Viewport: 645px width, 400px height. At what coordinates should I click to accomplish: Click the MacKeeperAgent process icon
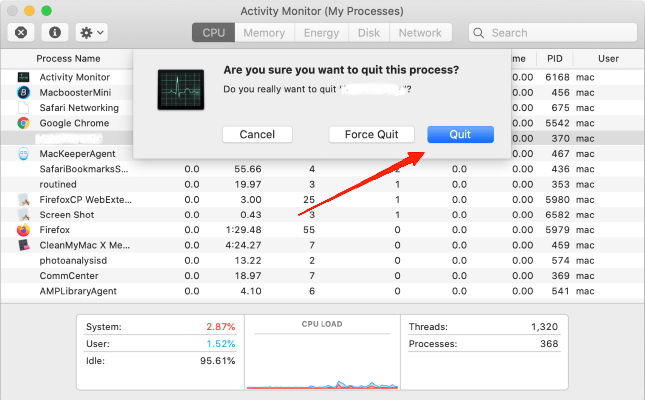pyautogui.click(x=22, y=154)
